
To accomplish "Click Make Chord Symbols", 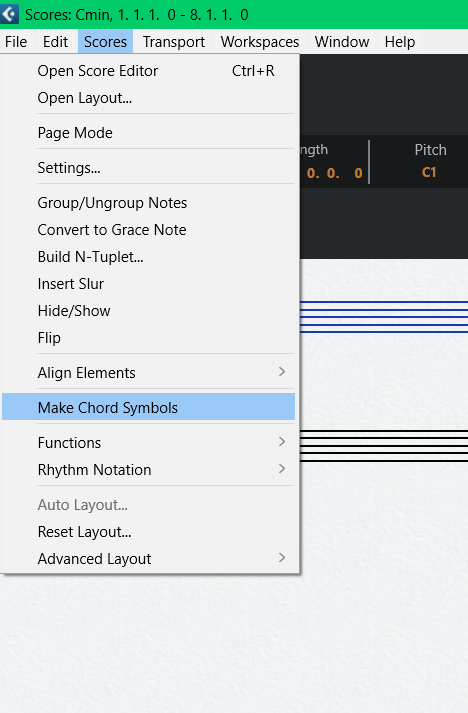I will coord(148,407).
